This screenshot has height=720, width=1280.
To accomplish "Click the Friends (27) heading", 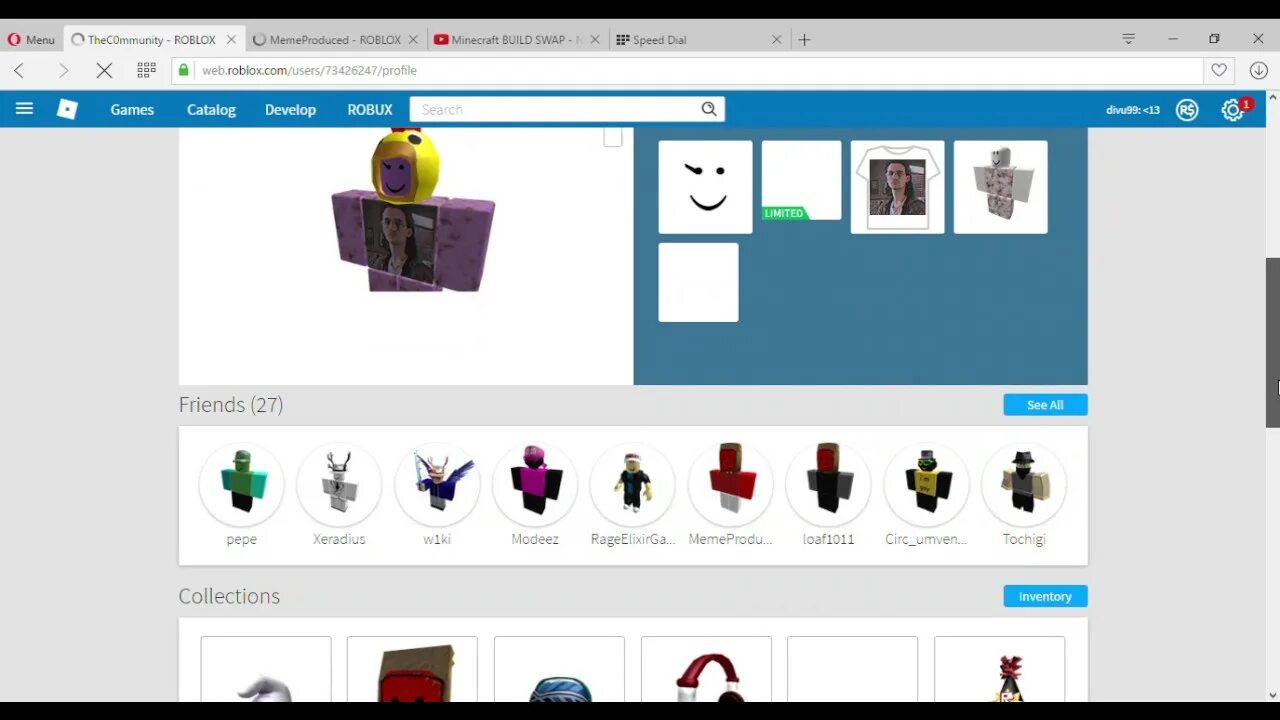I will click(231, 405).
